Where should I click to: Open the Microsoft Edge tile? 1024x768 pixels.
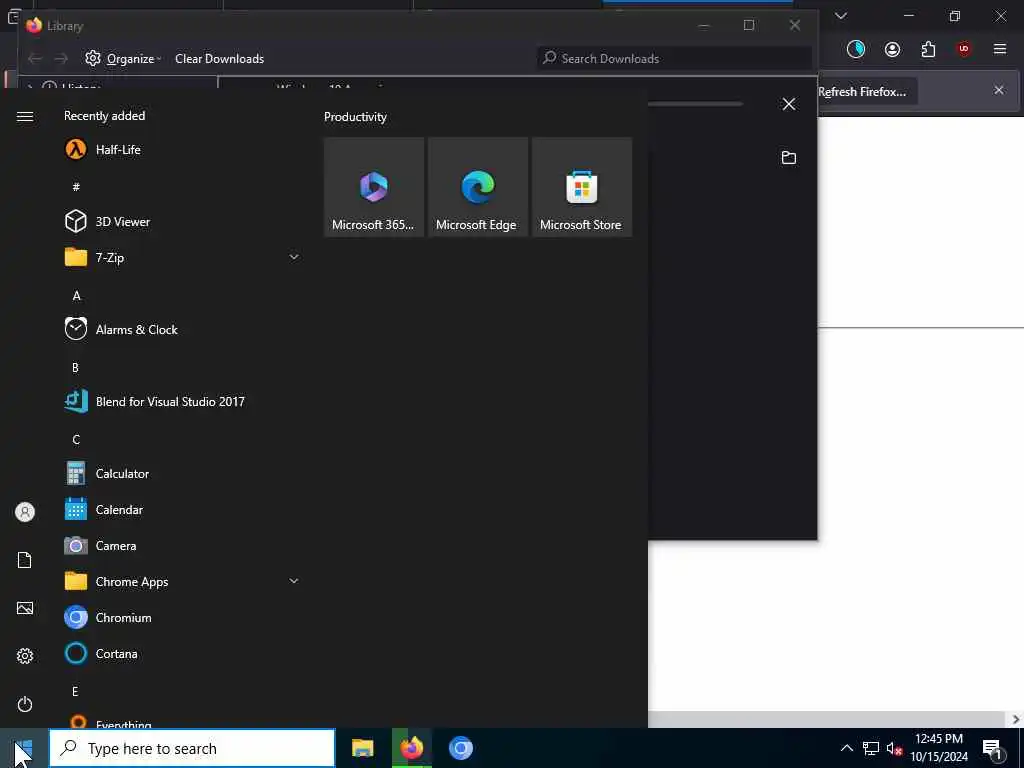pyautogui.click(x=477, y=187)
